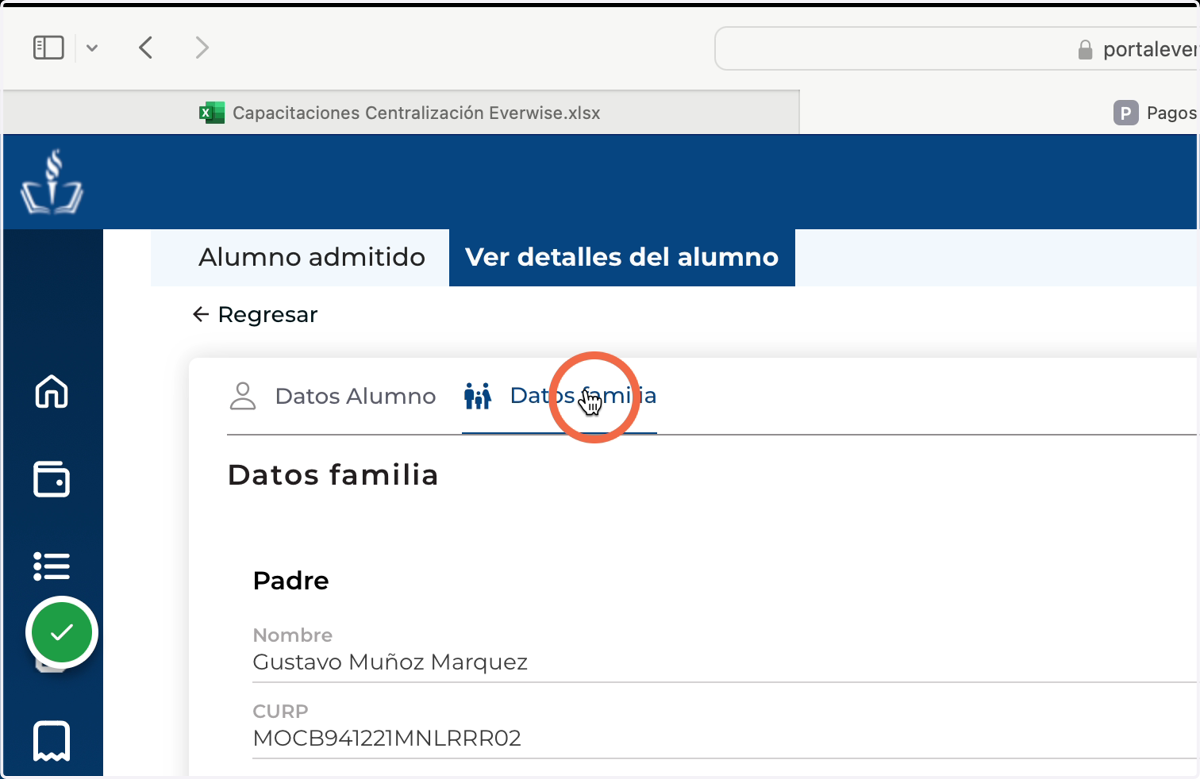Click the CURP field label

coord(280,712)
